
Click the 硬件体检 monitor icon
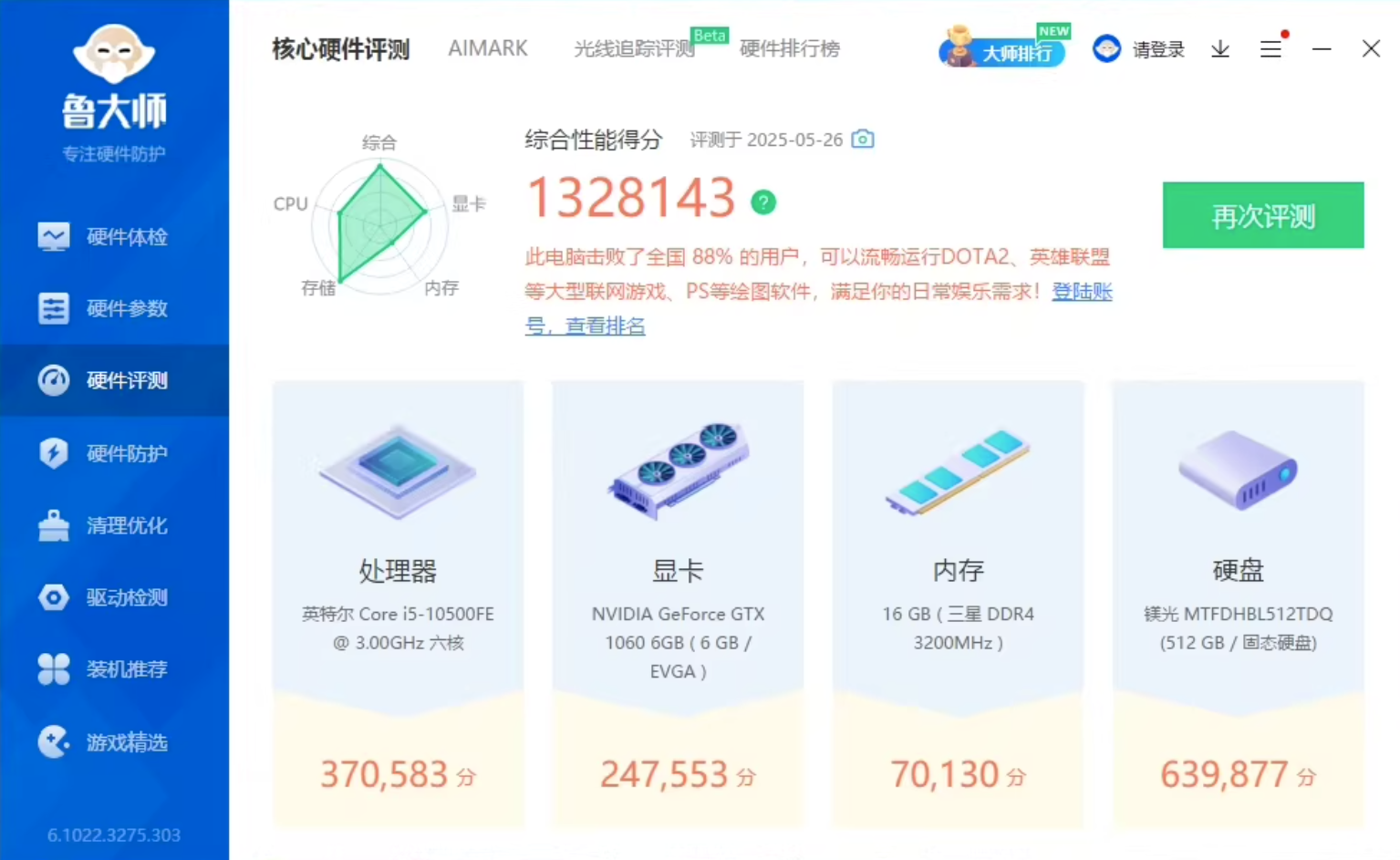(x=54, y=237)
